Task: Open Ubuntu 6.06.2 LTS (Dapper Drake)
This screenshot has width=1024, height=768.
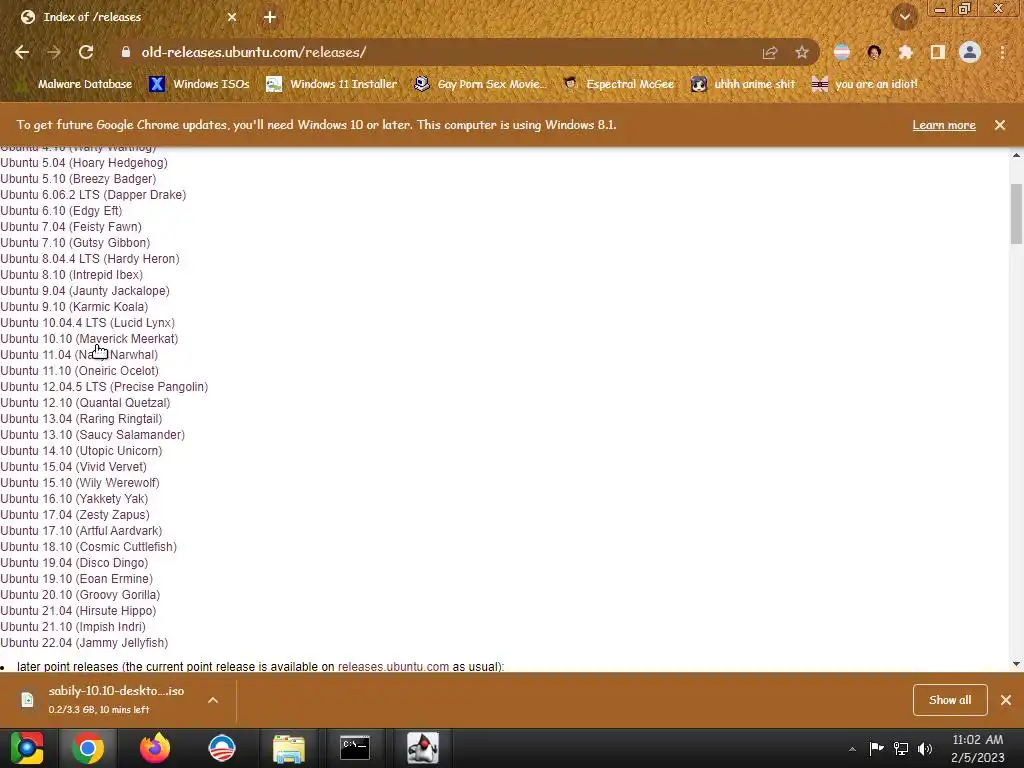Action: pos(93,195)
